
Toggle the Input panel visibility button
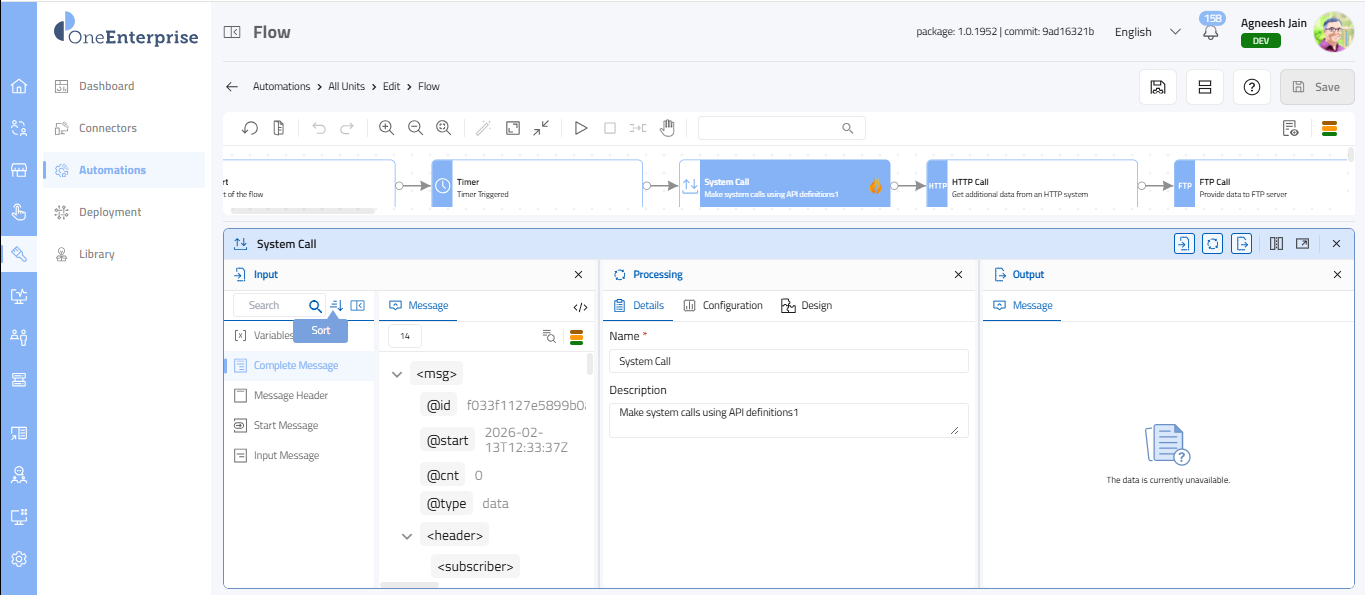tap(1184, 244)
